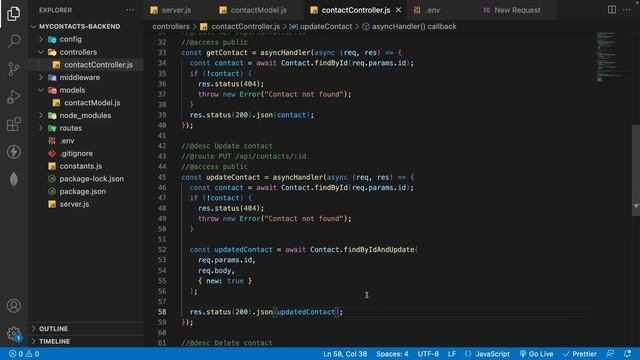This screenshot has height=360, width=640.
Task: Split the editor to the right
Action: (611, 9)
